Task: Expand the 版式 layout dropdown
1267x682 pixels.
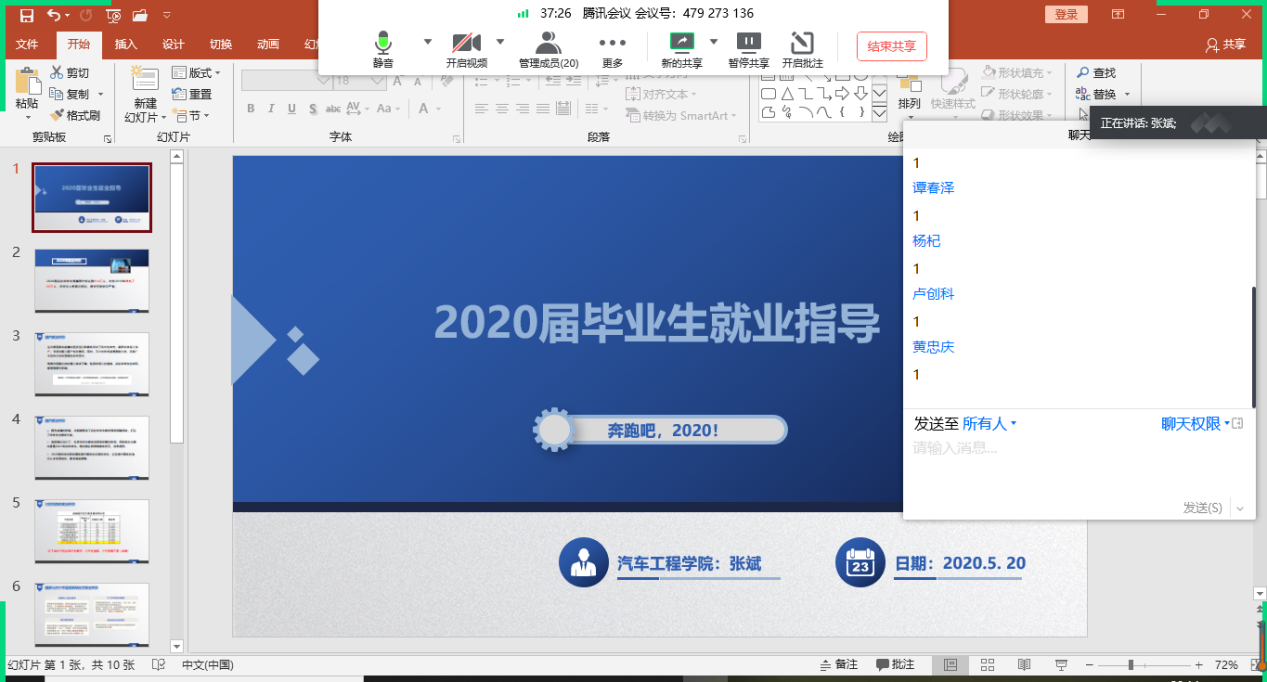Action: [196, 73]
